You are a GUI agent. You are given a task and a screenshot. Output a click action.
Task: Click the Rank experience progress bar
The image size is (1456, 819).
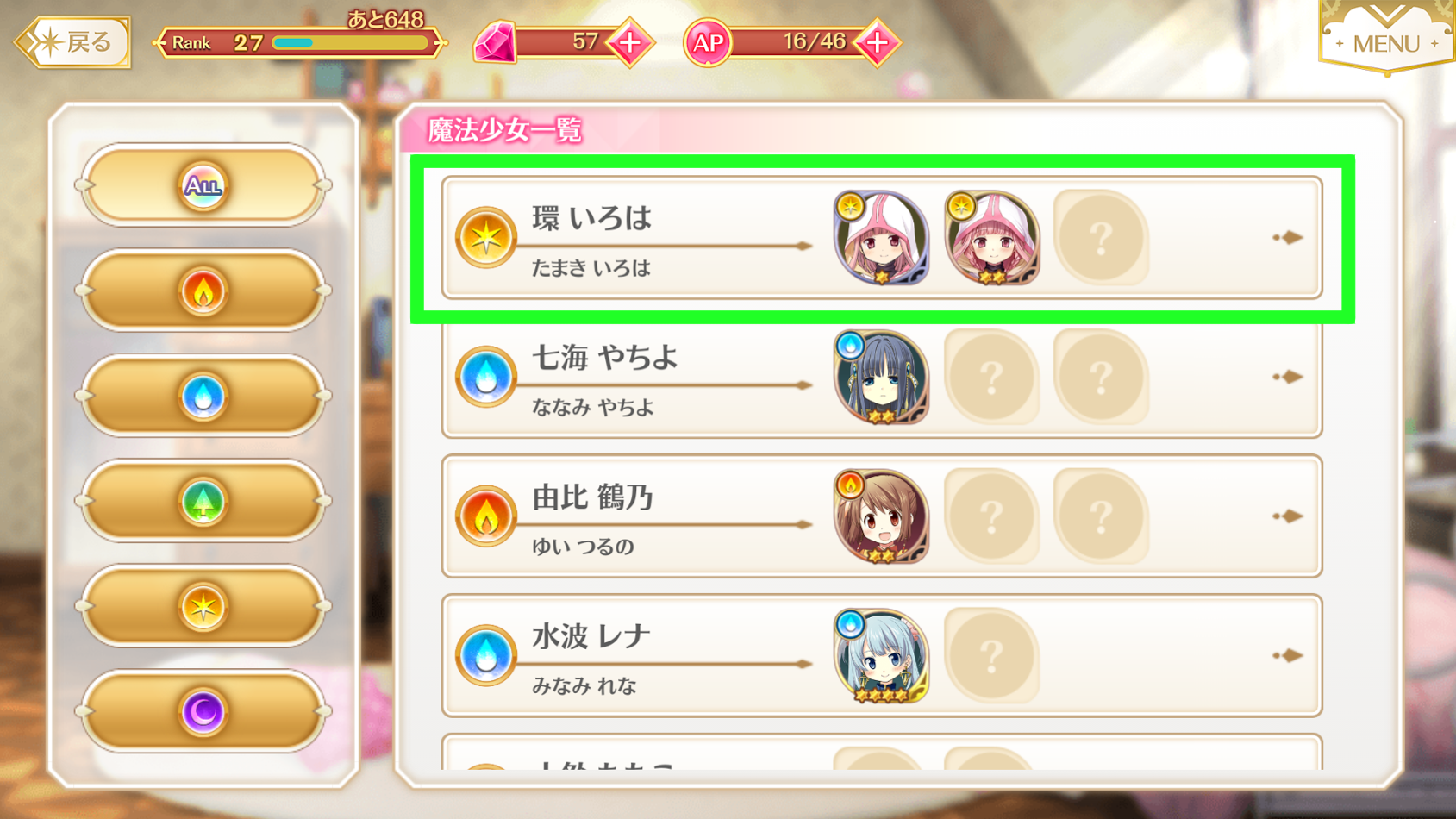point(350,43)
